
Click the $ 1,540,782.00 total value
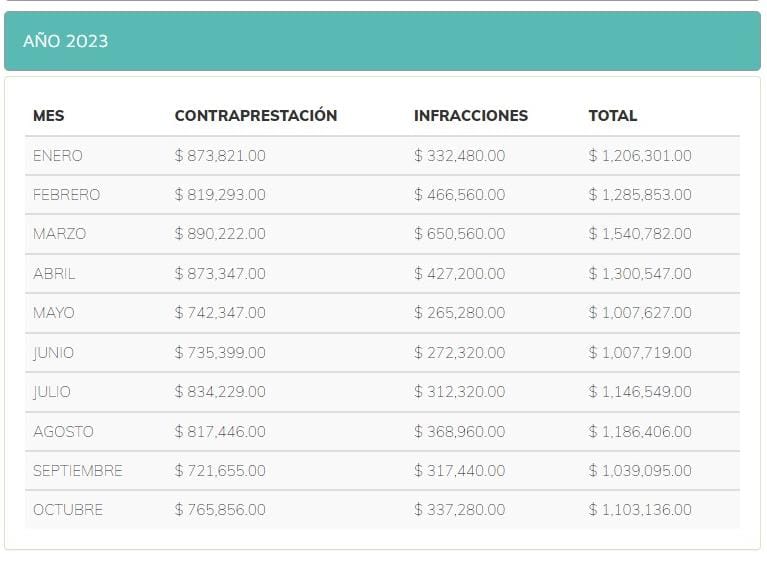(639, 234)
